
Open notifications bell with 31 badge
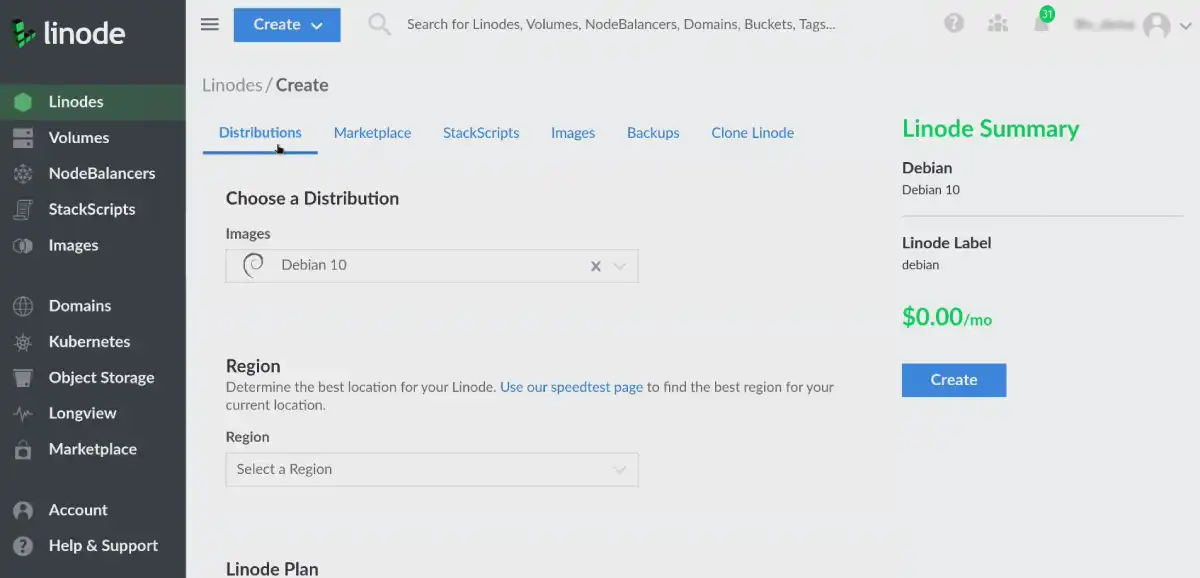(1042, 22)
